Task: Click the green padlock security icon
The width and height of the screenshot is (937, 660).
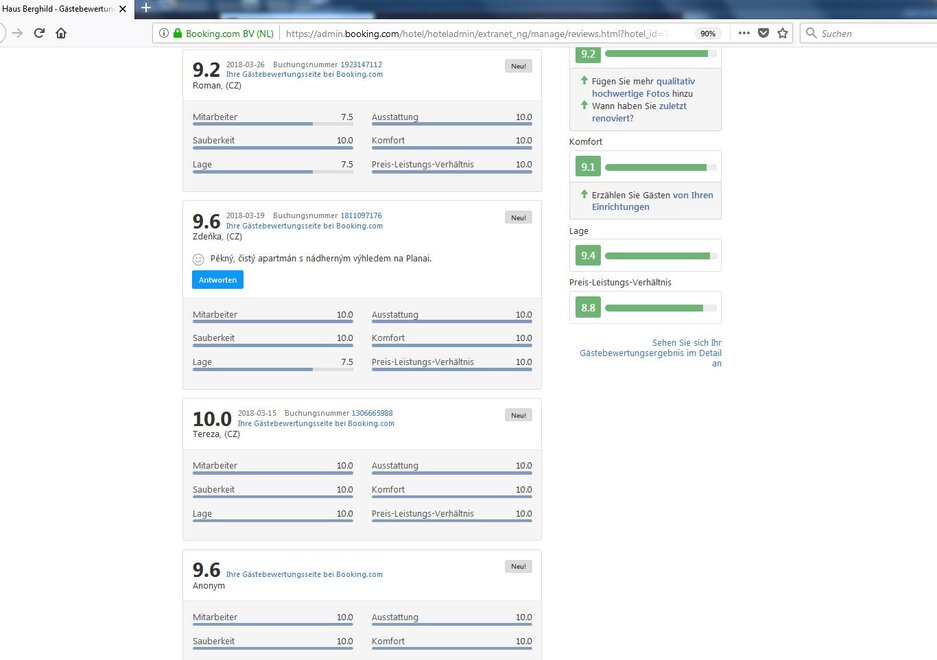Action: (x=178, y=33)
